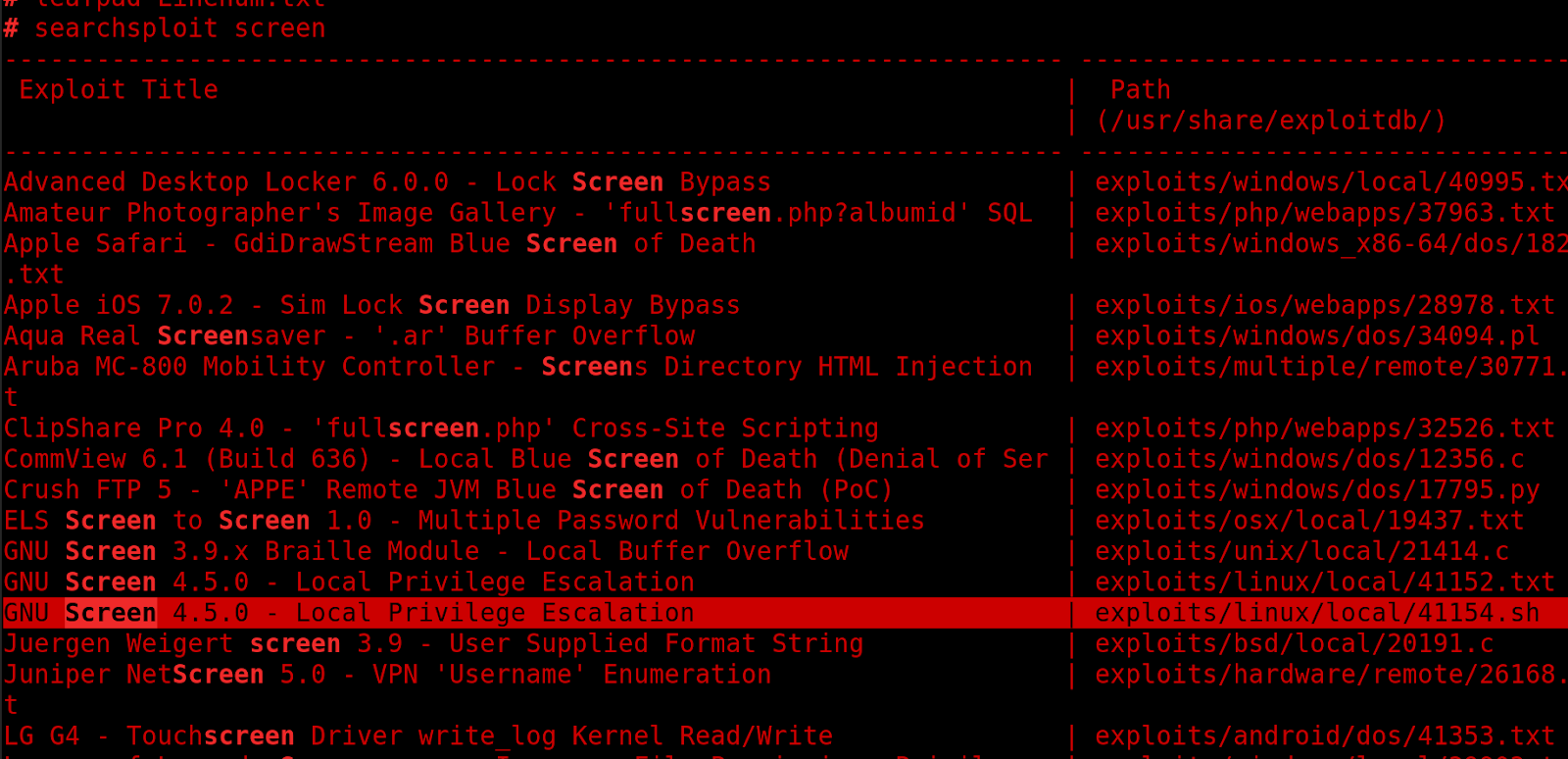Click the CommView 6.1 Blue Screen entry
Image resolution: width=1568 pixels, height=759 pixels.
525,459
